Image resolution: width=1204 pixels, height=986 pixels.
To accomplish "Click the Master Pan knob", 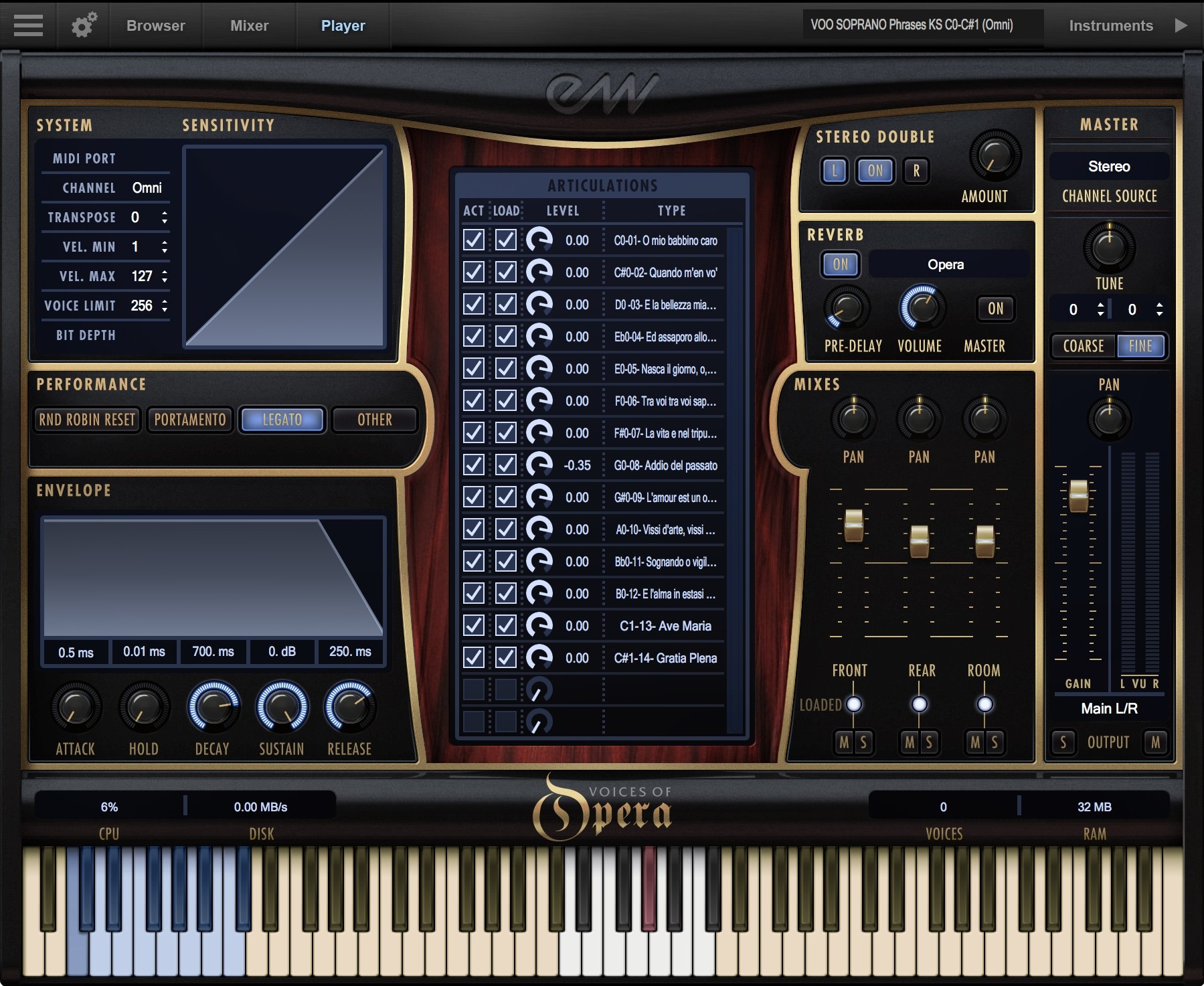I will pos(1109,418).
